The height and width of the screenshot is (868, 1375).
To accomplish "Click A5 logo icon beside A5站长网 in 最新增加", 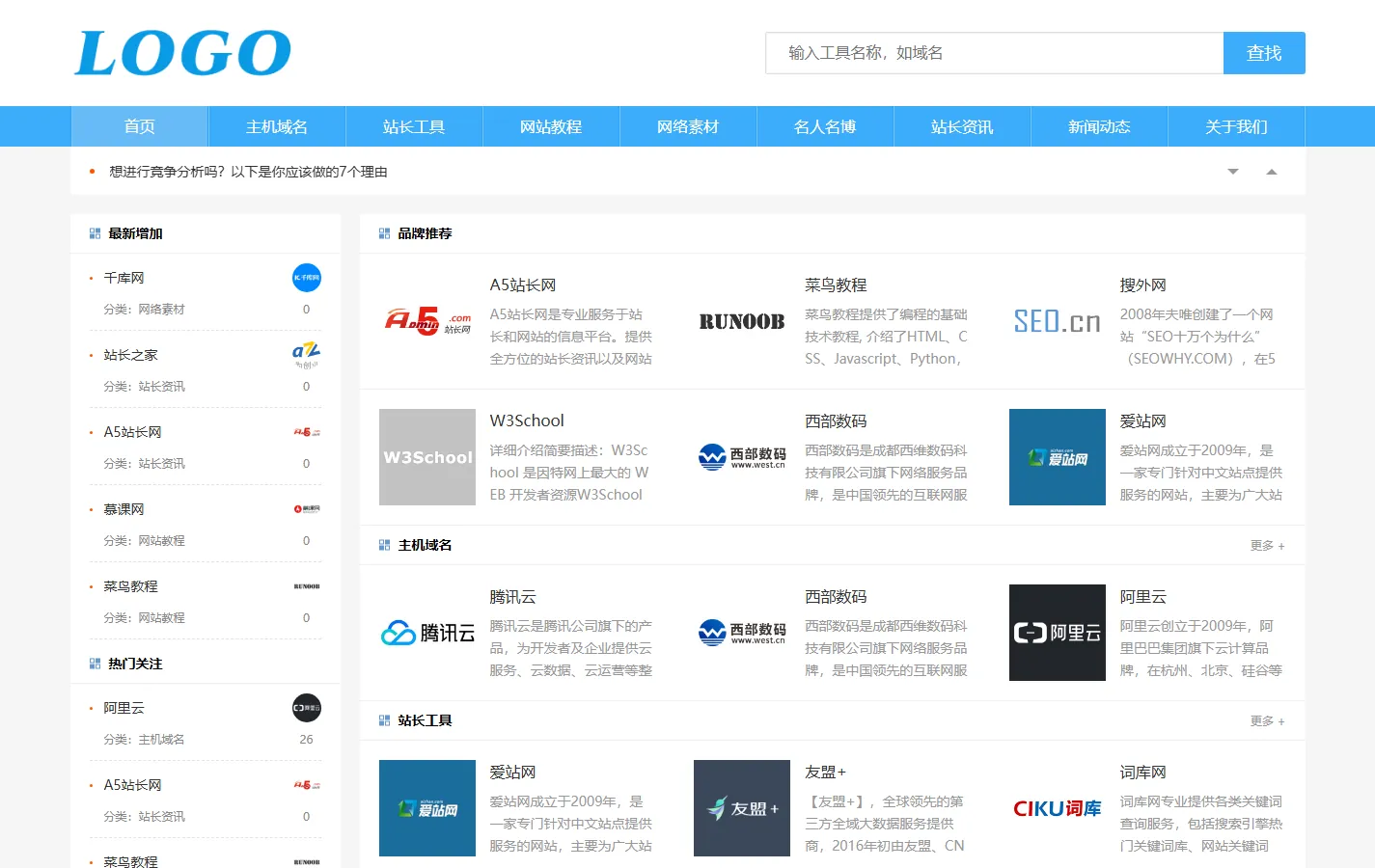I will [307, 432].
